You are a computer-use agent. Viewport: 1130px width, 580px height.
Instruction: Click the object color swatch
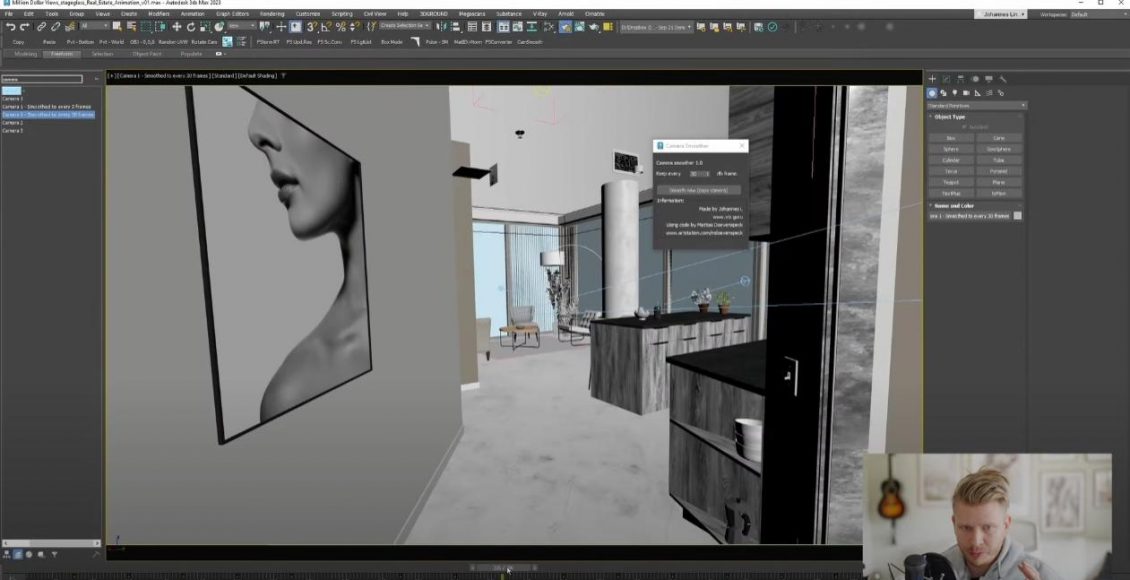tap(1018, 216)
